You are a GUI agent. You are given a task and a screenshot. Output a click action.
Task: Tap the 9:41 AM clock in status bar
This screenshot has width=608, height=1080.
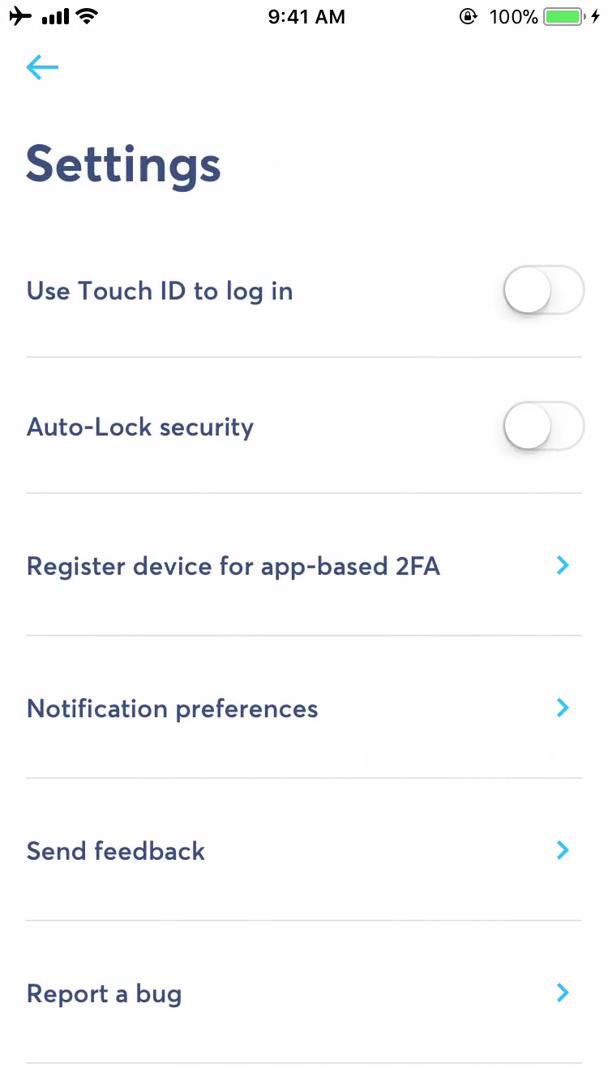(306, 16)
